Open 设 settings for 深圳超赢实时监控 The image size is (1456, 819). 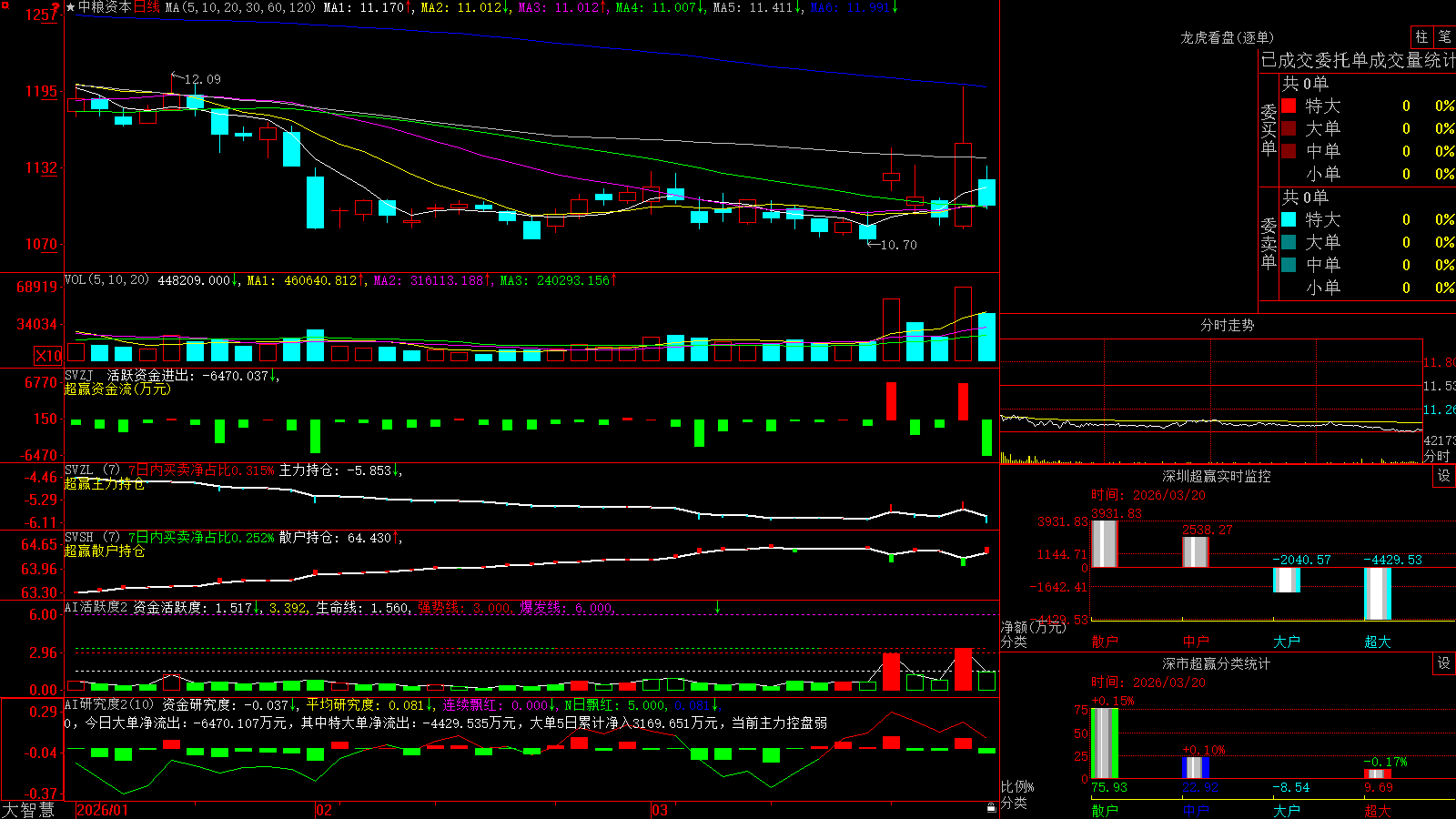tap(1444, 476)
